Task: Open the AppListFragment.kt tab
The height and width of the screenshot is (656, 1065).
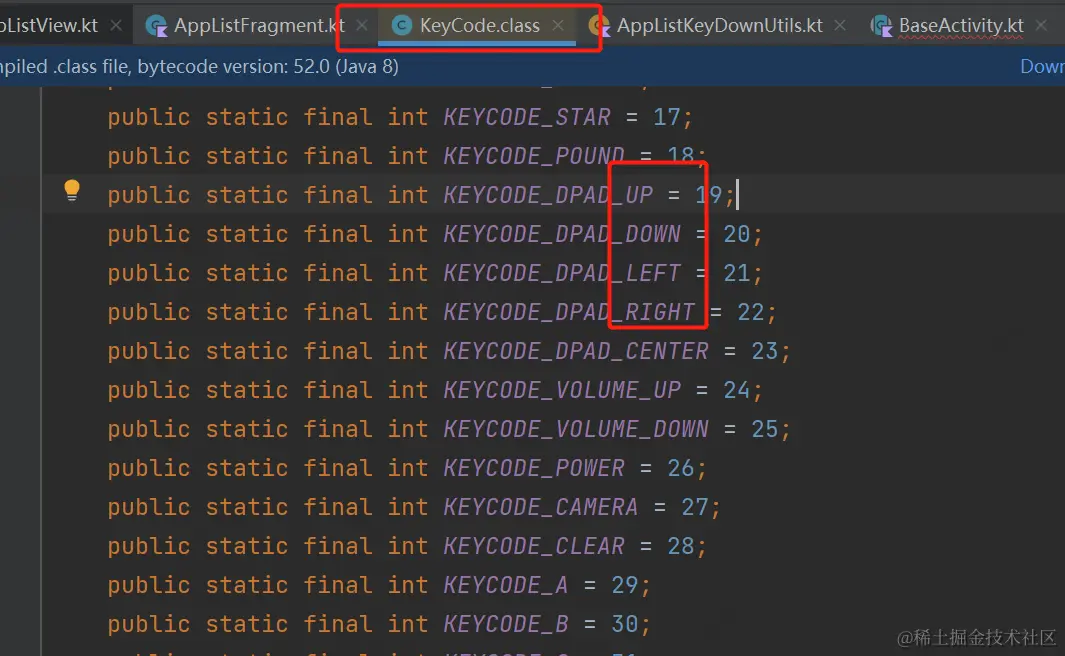Action: point(259,26)
